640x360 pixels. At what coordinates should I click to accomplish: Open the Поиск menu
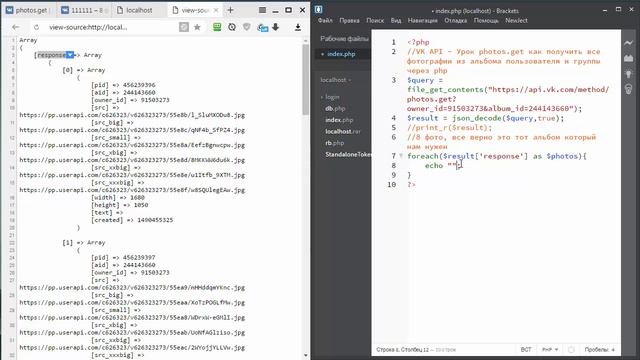point(375,20)
